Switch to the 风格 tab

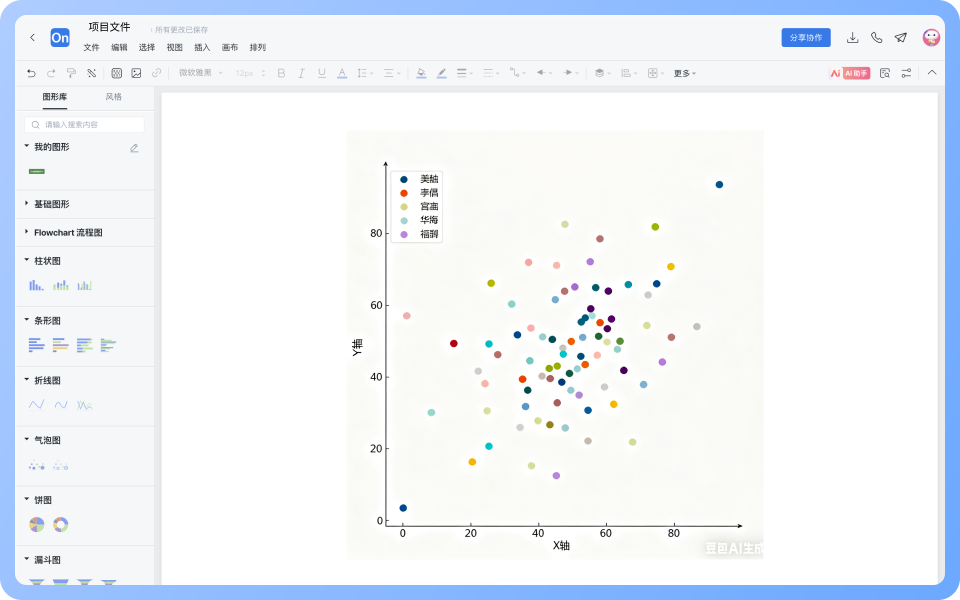pyautogui.click(x=114, y=97)
